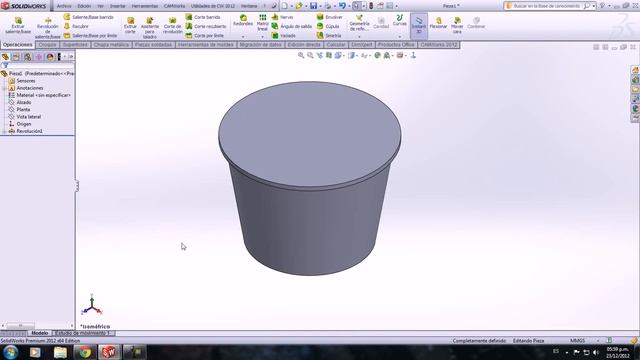Select Vista lateral plane in tree
Image resolution: width=640 pixels, height=360 pixels.
[x=29, y=117]
